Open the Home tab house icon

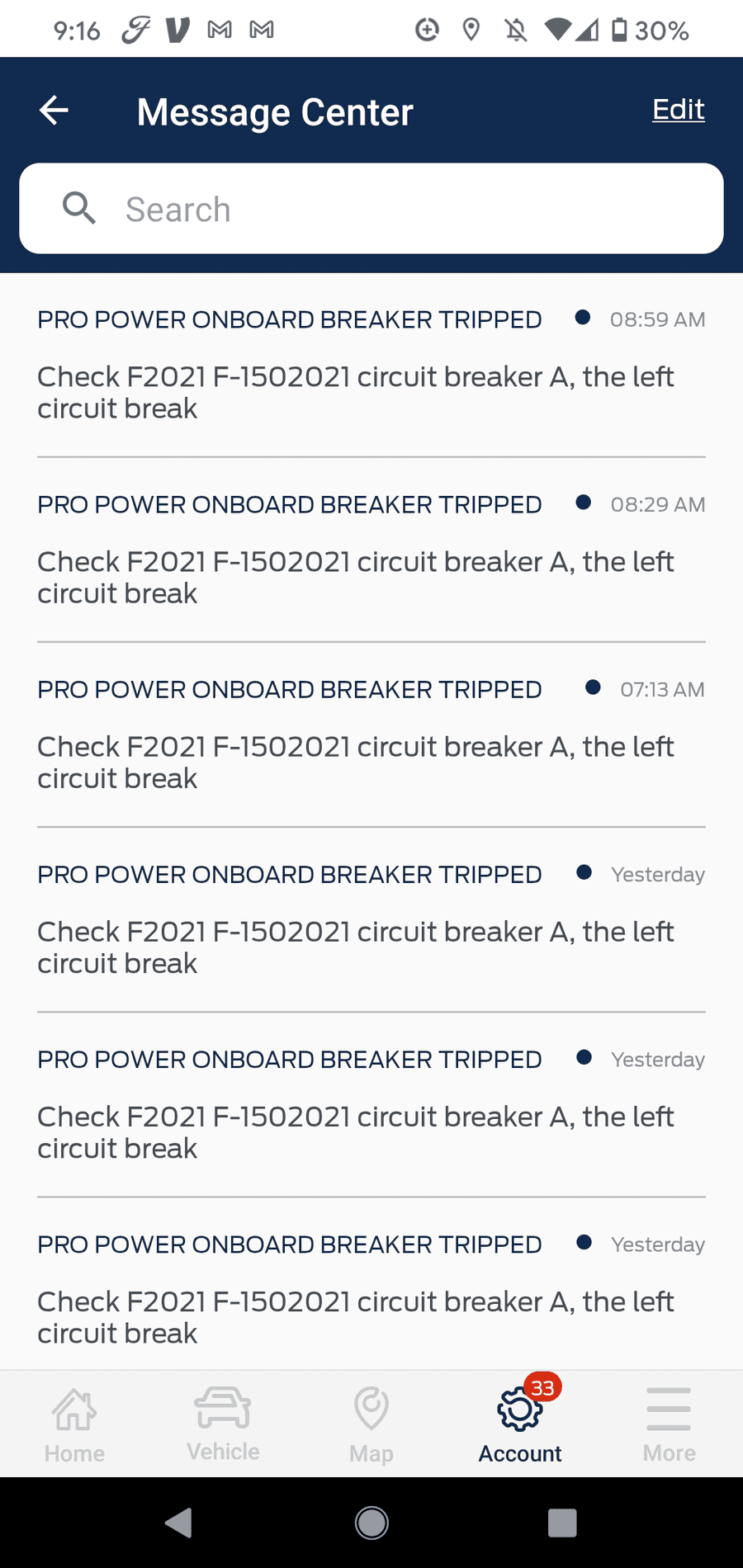(74, 1410)
